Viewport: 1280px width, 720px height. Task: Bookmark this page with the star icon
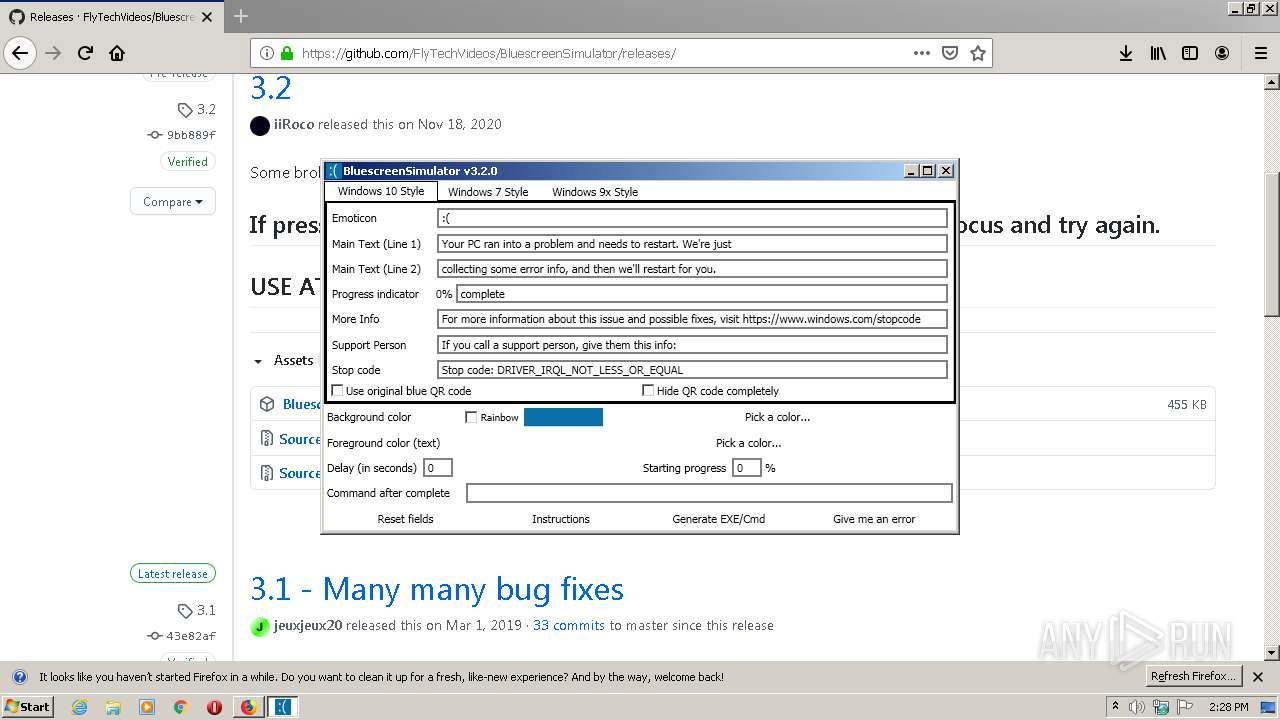pos(978,53)
